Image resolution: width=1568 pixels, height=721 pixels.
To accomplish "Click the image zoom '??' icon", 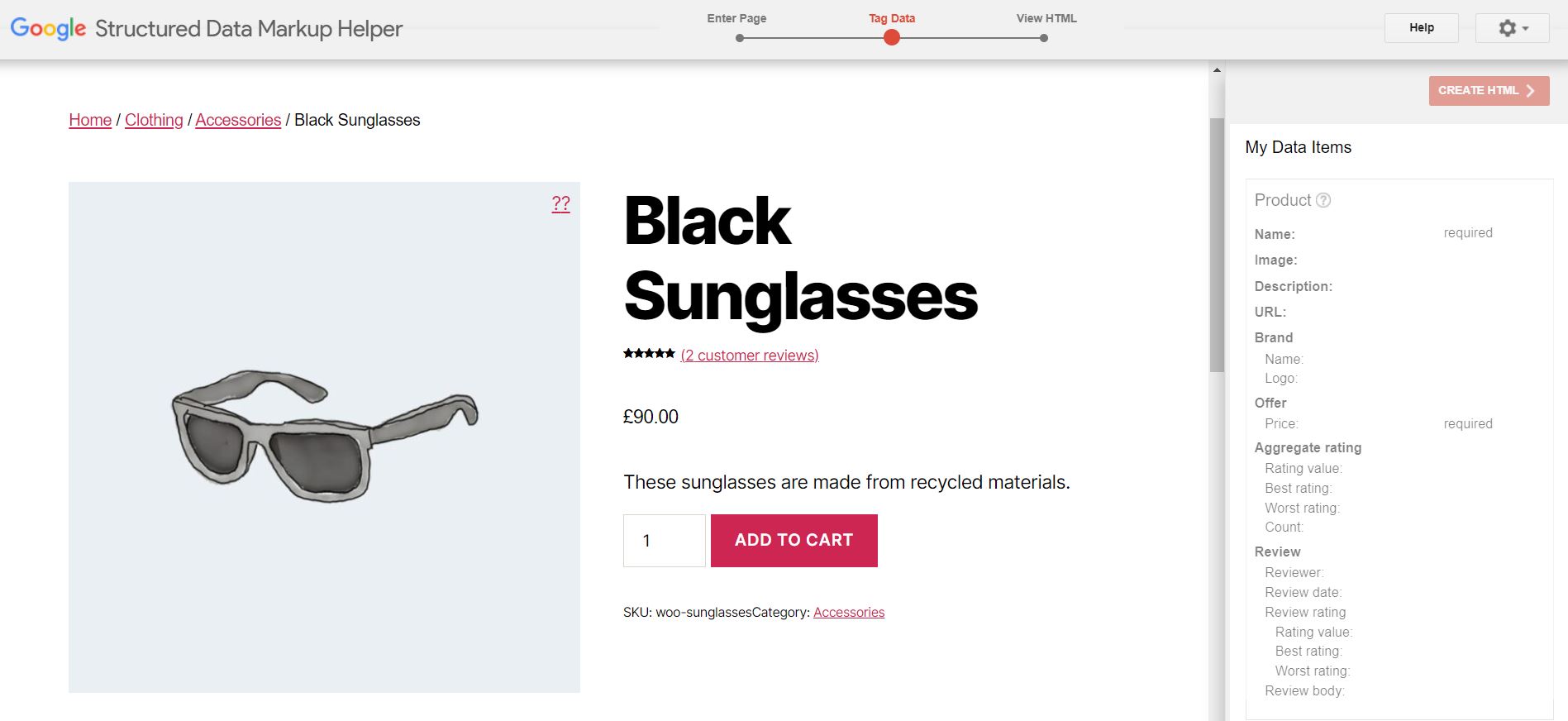I will coord(560,203).
